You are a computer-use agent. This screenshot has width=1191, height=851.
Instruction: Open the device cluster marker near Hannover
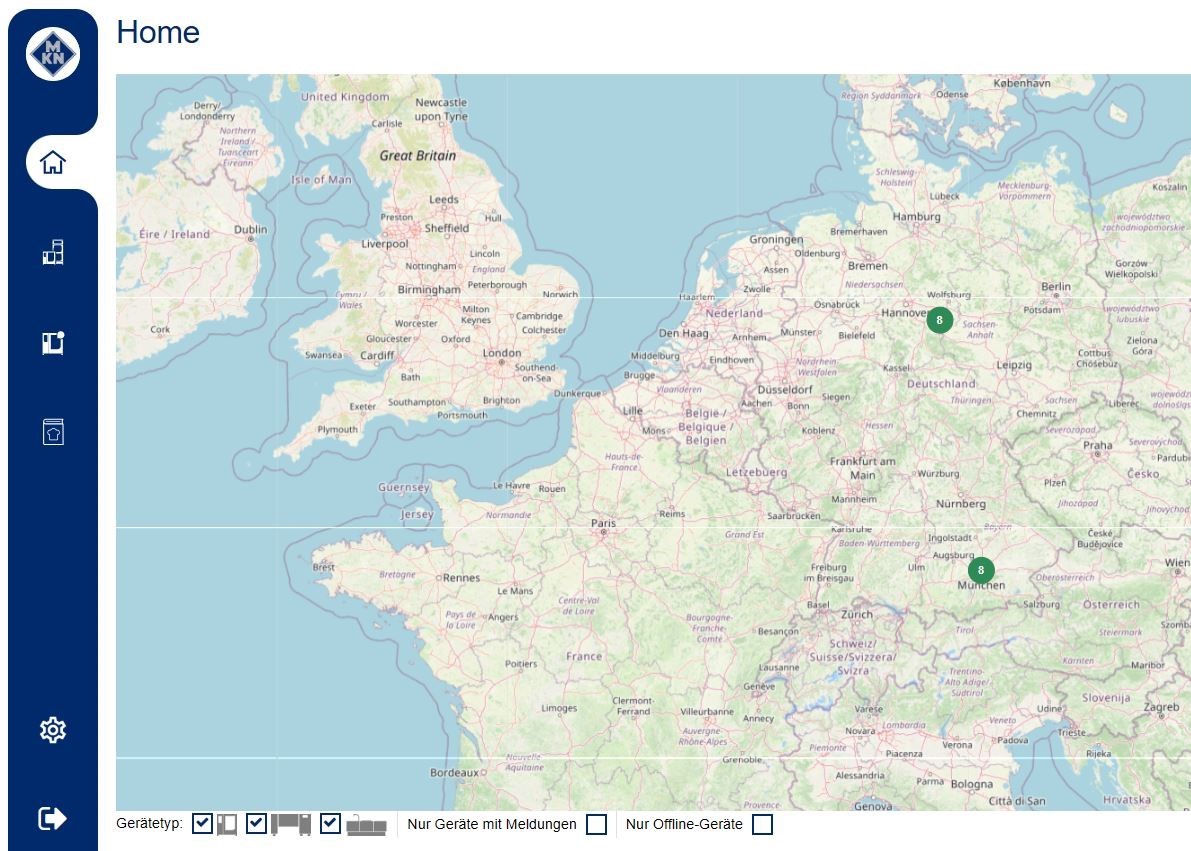click(939, 320)
